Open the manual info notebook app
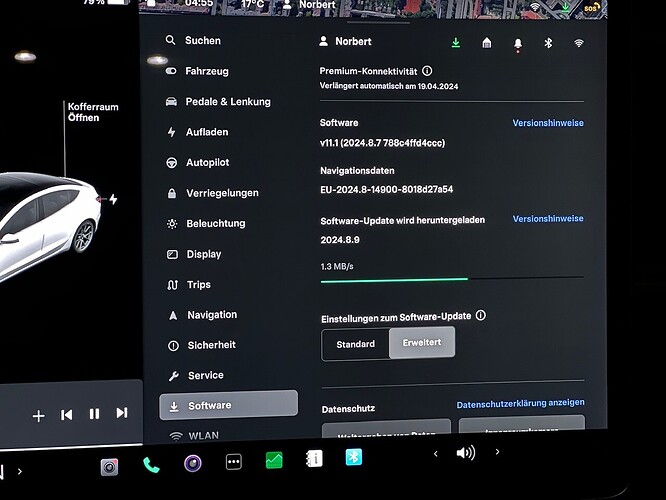Image resolution: width=666 pixels, height=500 pixels. coord(314,459)
